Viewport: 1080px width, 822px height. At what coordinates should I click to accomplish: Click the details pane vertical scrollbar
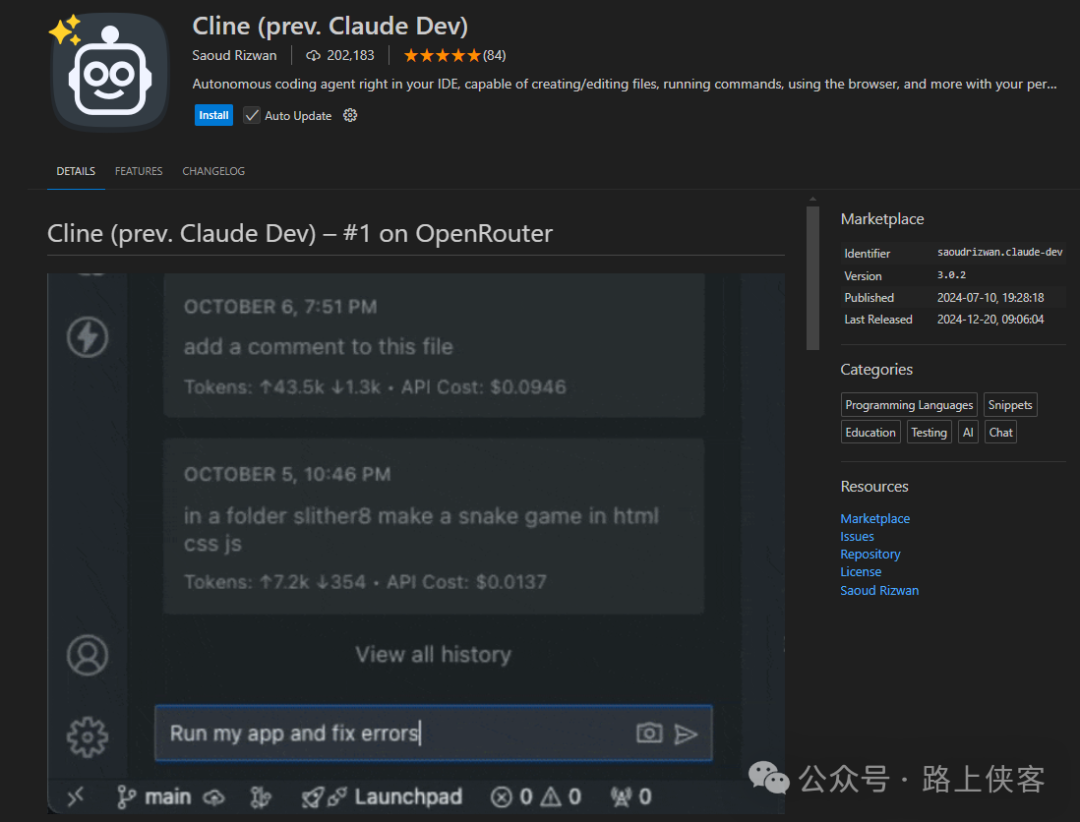pos(813,278)
